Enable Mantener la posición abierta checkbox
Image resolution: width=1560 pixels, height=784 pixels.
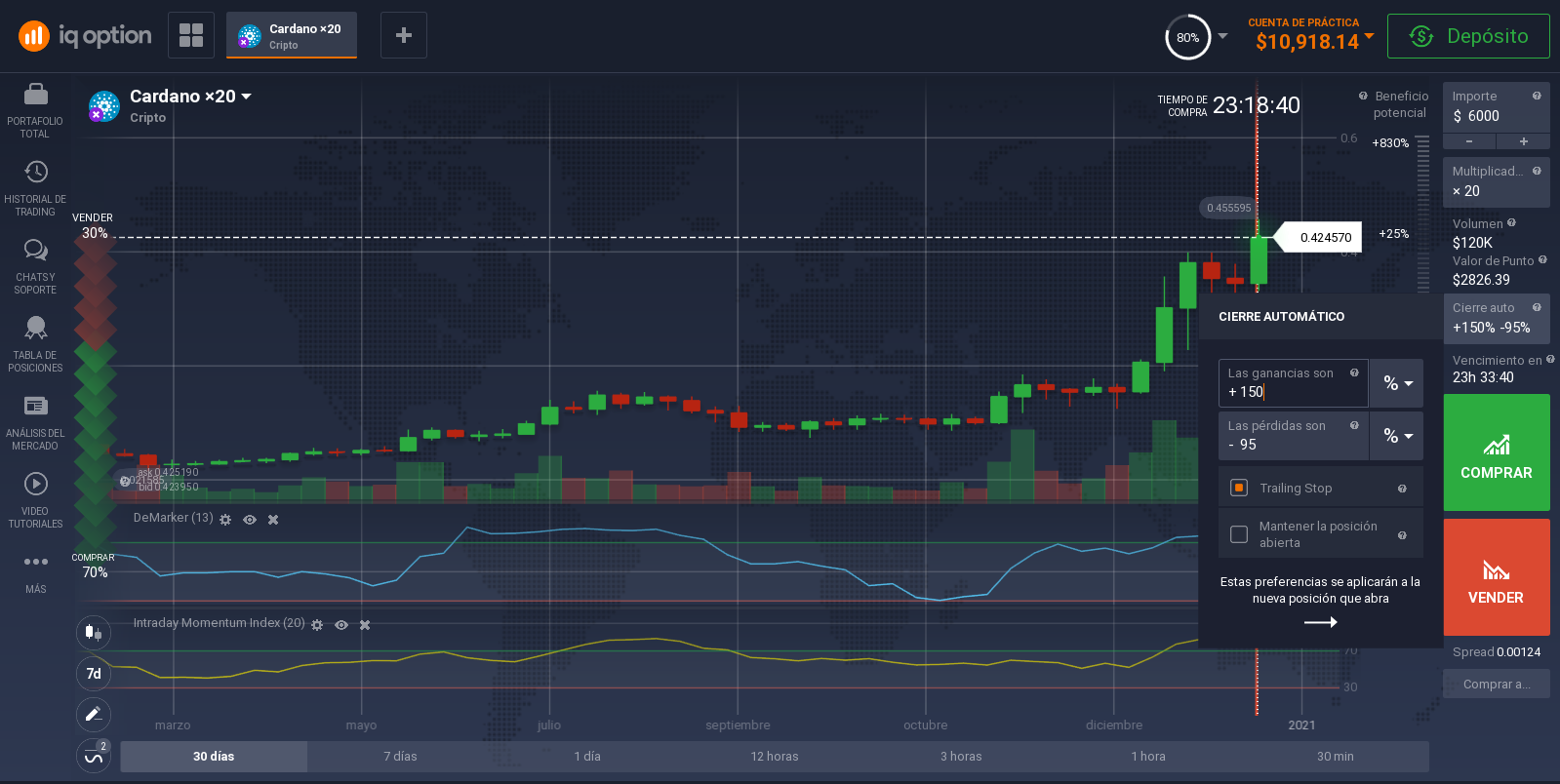tap(1239, 534)
